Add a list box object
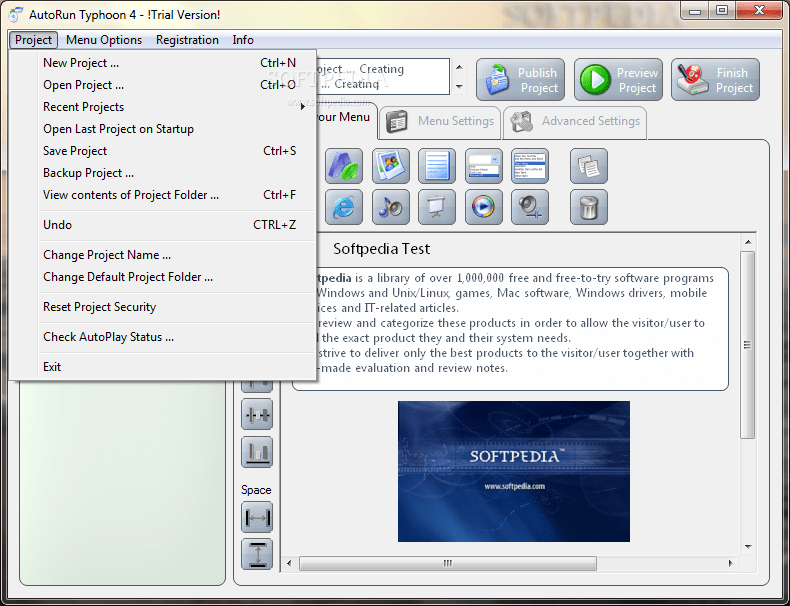Screen dimensions: 790x606 530,166
